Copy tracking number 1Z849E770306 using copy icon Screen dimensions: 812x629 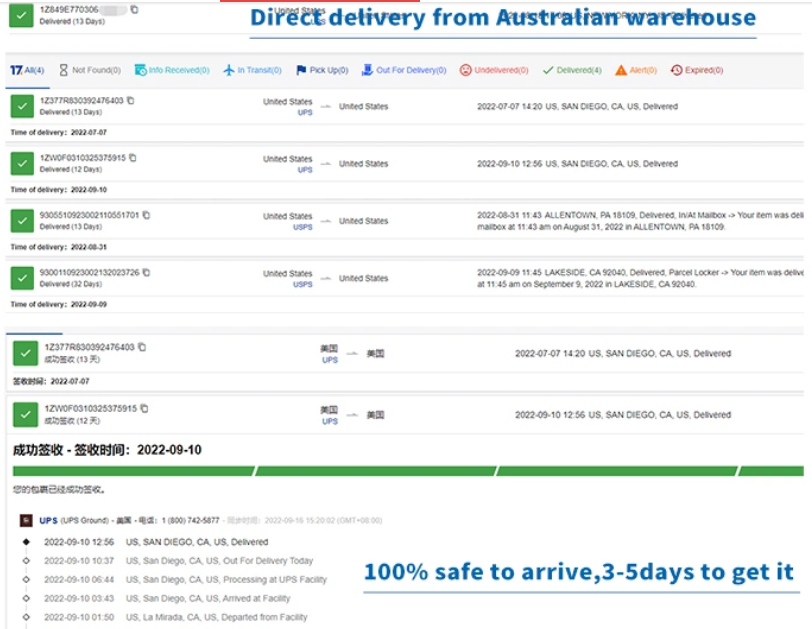[x=135, y=10]
